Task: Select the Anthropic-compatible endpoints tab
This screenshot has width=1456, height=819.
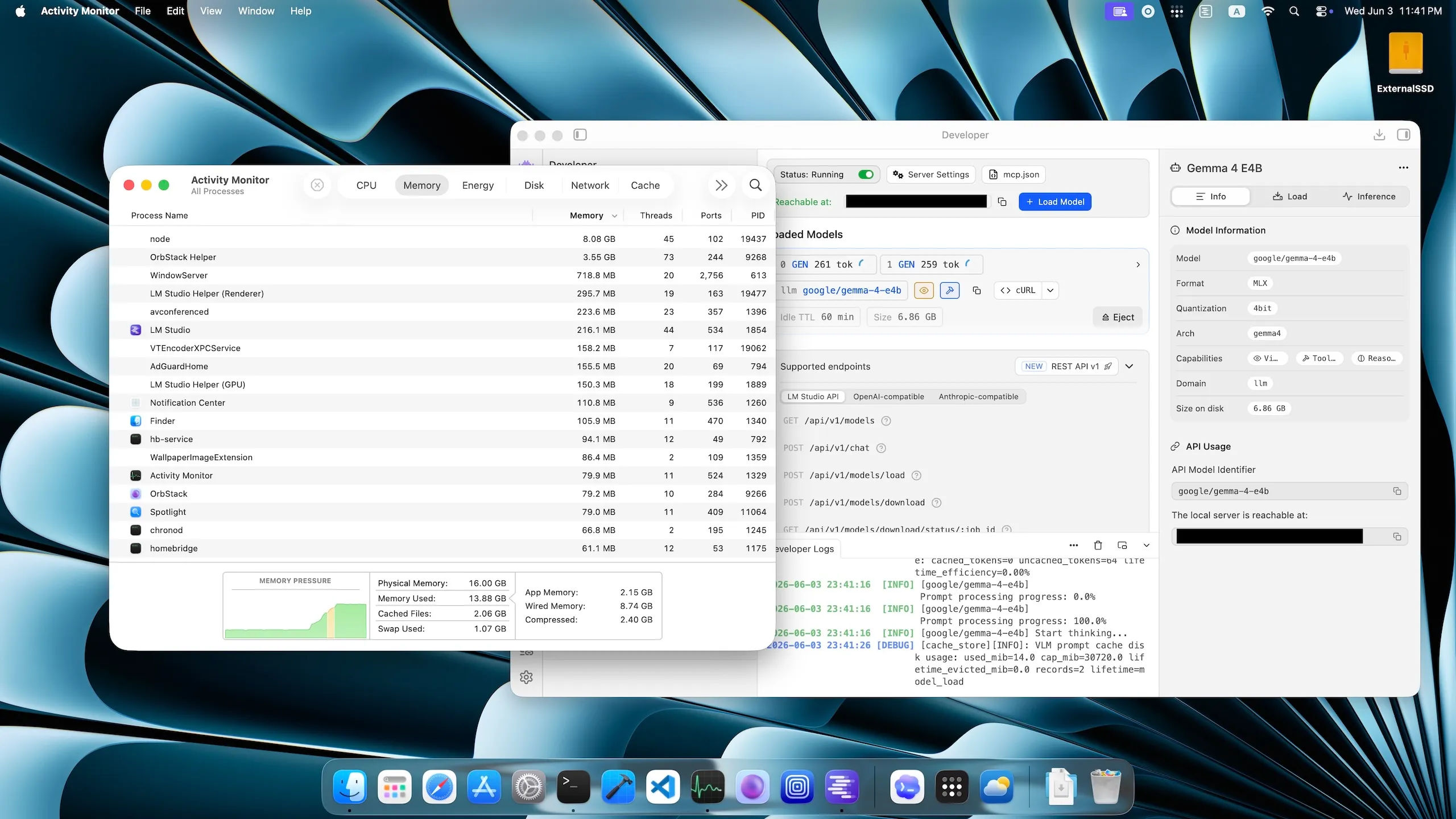Action: pos(978,397)
